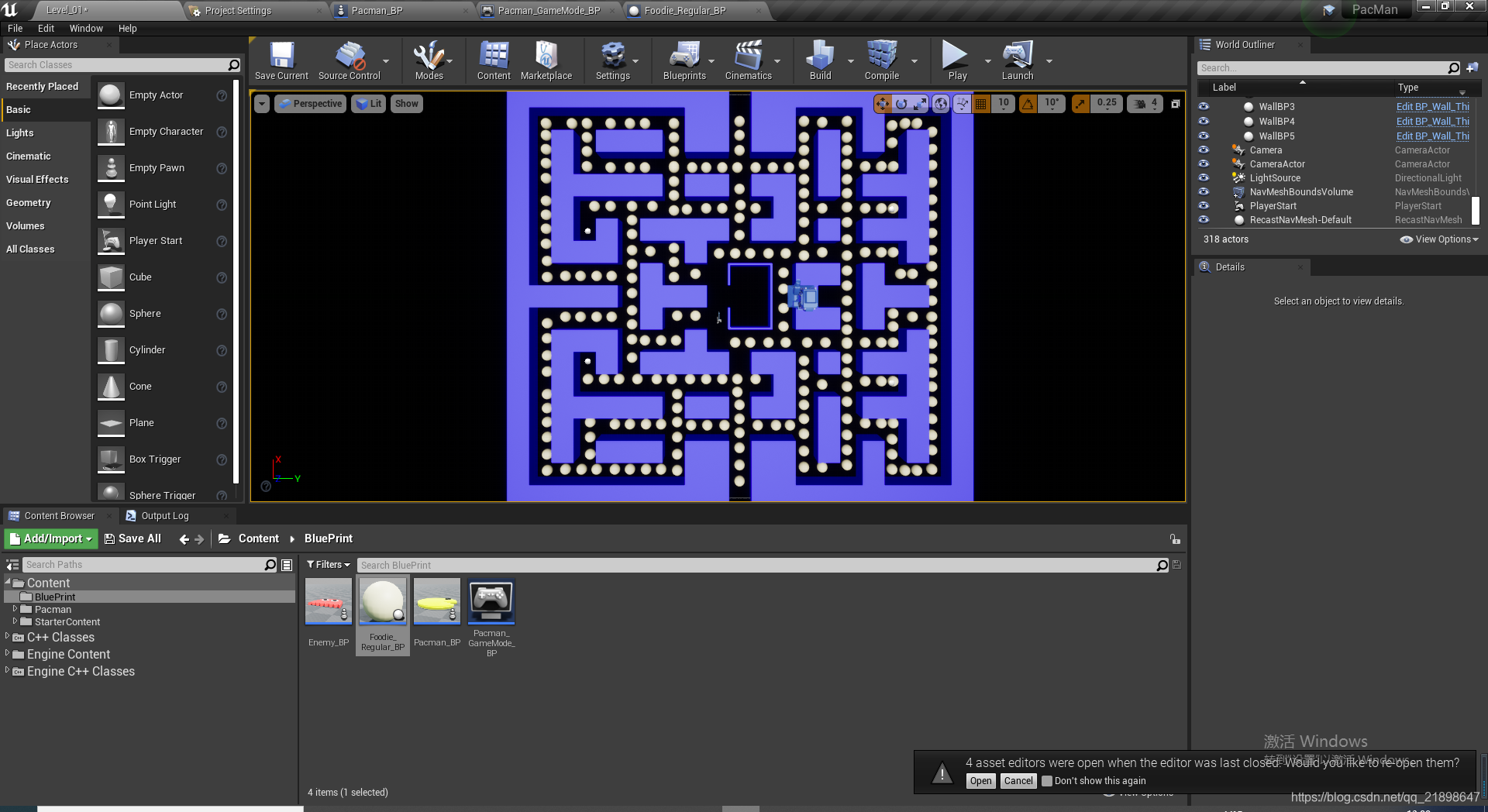Click Open in the asset editors notification
Image resolution: width=1488 pixels, height=812 pixels.
point(980,781)
